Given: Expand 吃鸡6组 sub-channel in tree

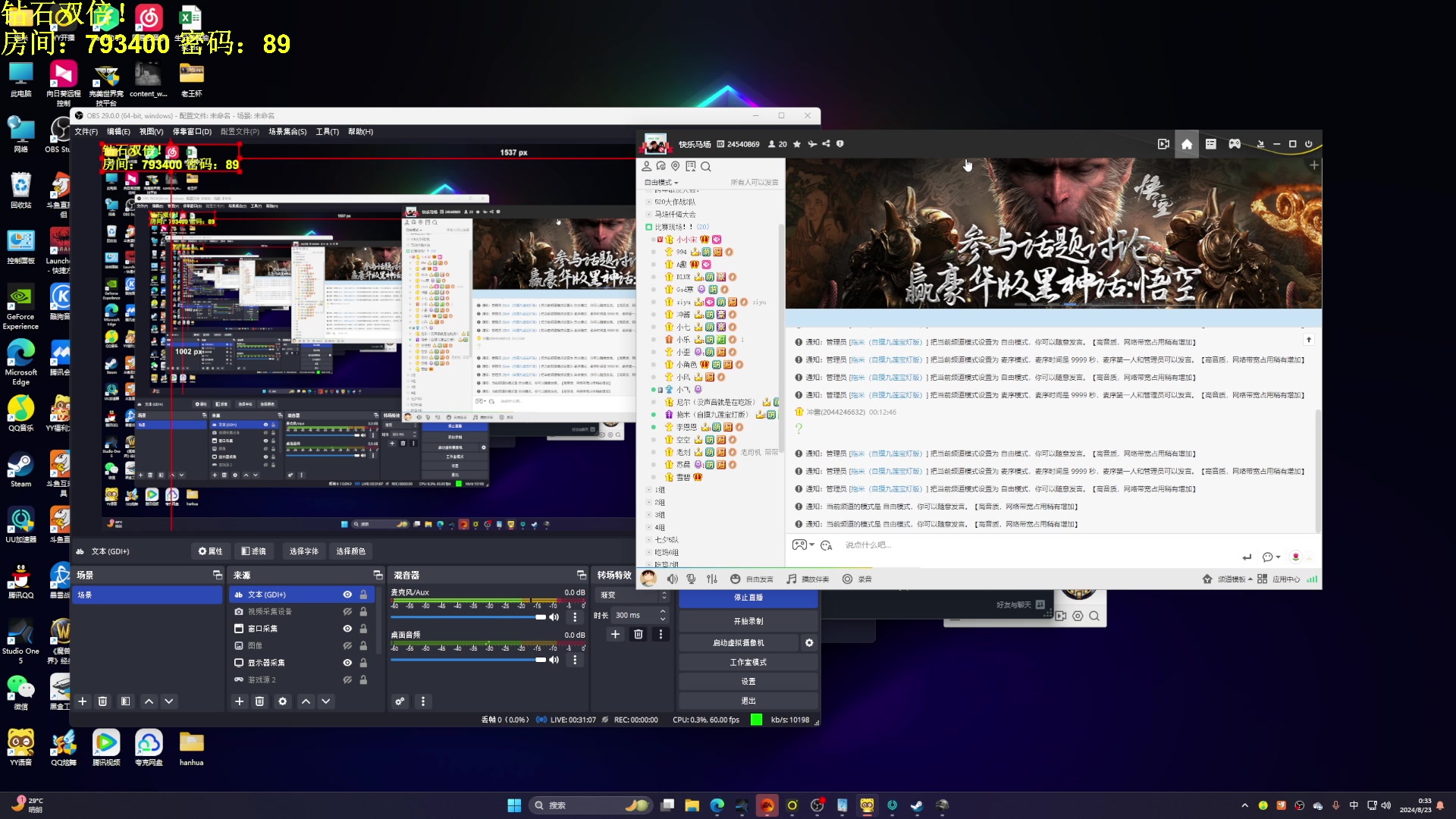Looking at the screenshot, I should pyautogui.click(x=649, y=553).
